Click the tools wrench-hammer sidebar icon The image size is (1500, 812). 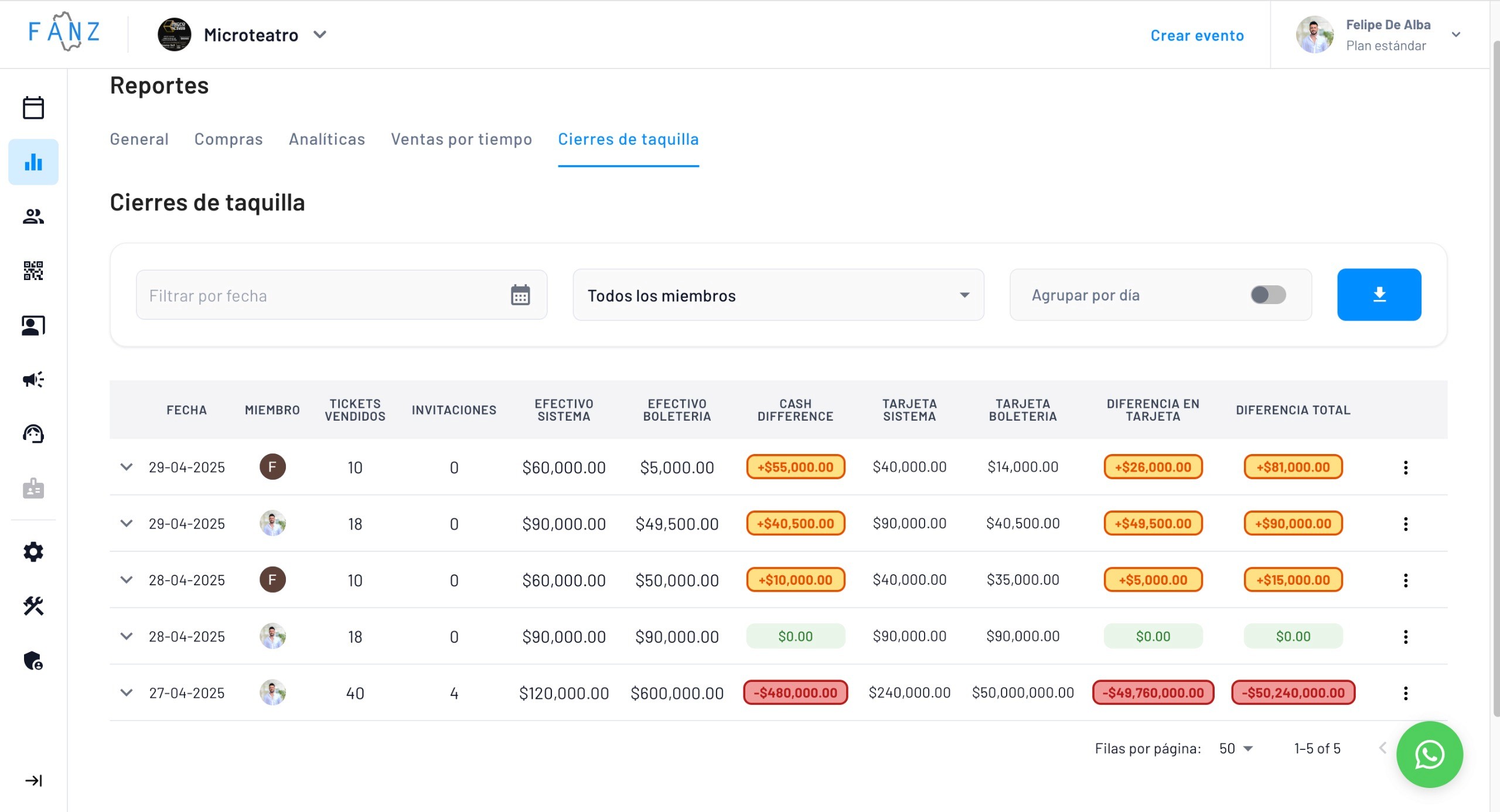pos(33,606)
